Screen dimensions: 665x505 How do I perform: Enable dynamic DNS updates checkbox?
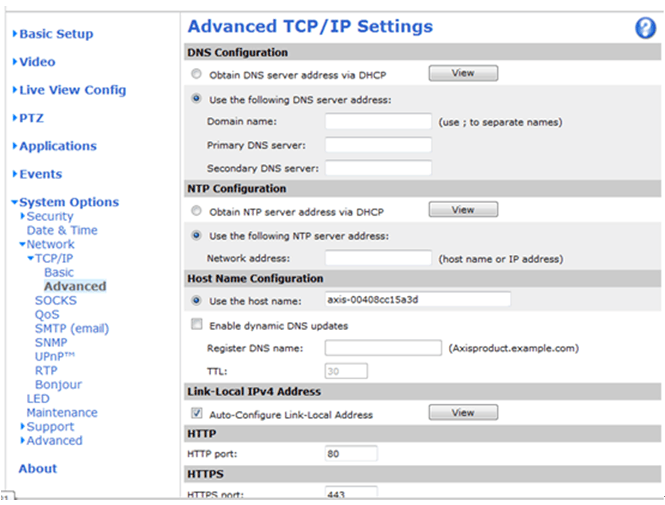coord(196,325)
